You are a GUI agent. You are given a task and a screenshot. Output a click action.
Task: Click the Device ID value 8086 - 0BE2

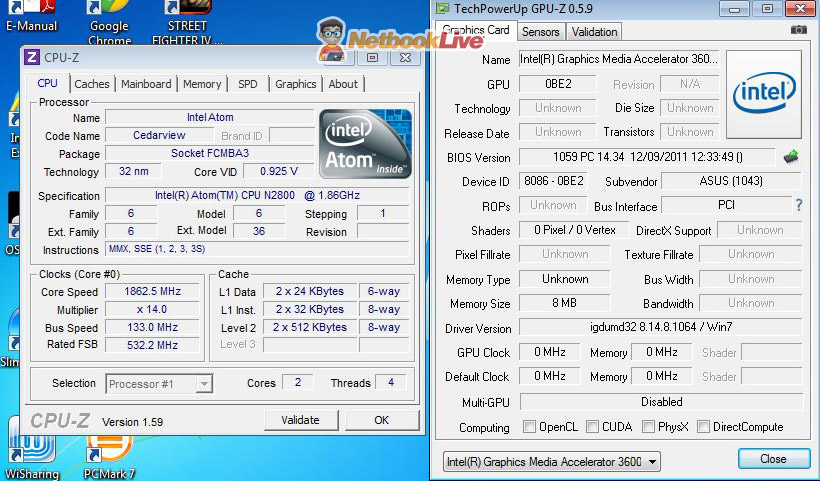[x=553, y=181]
